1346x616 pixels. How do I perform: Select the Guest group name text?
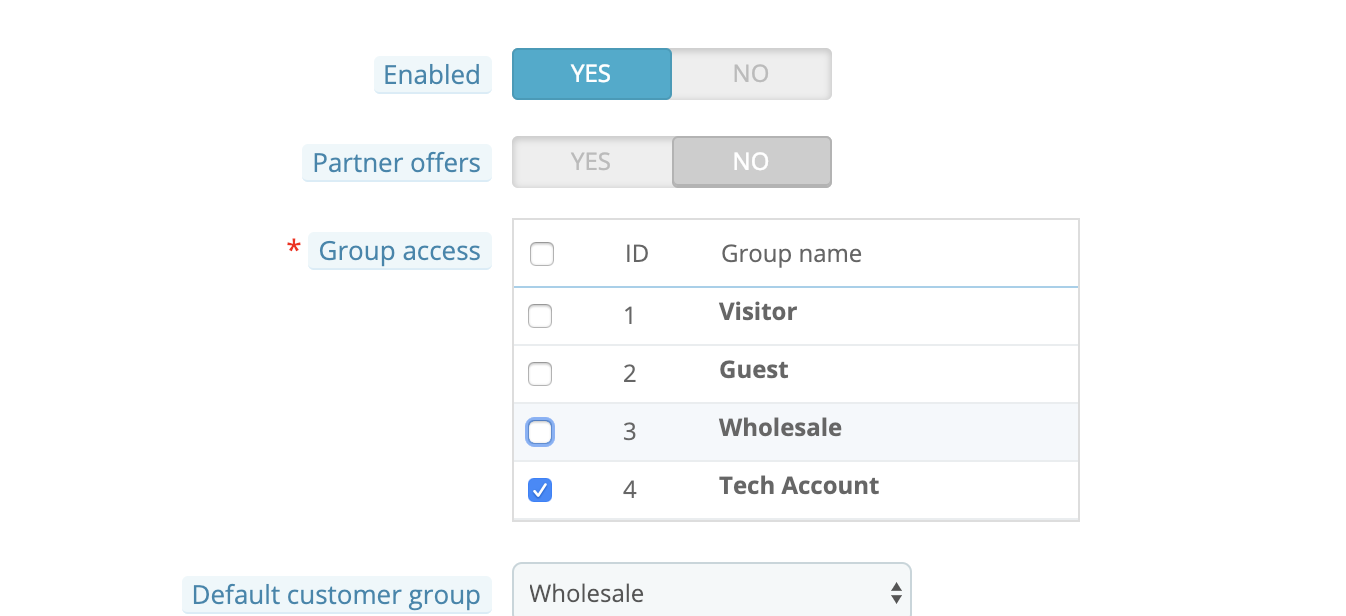tap(754, 370)
